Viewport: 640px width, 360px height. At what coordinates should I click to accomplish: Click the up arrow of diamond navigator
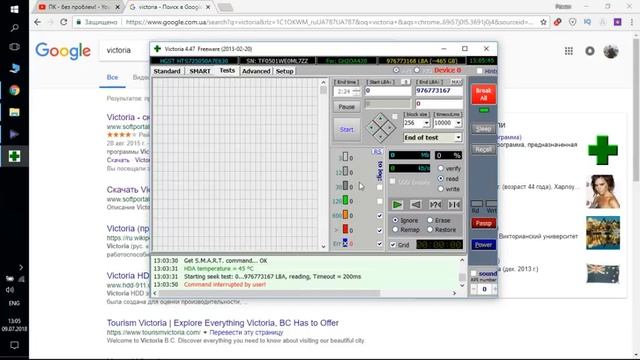(380, 119)
